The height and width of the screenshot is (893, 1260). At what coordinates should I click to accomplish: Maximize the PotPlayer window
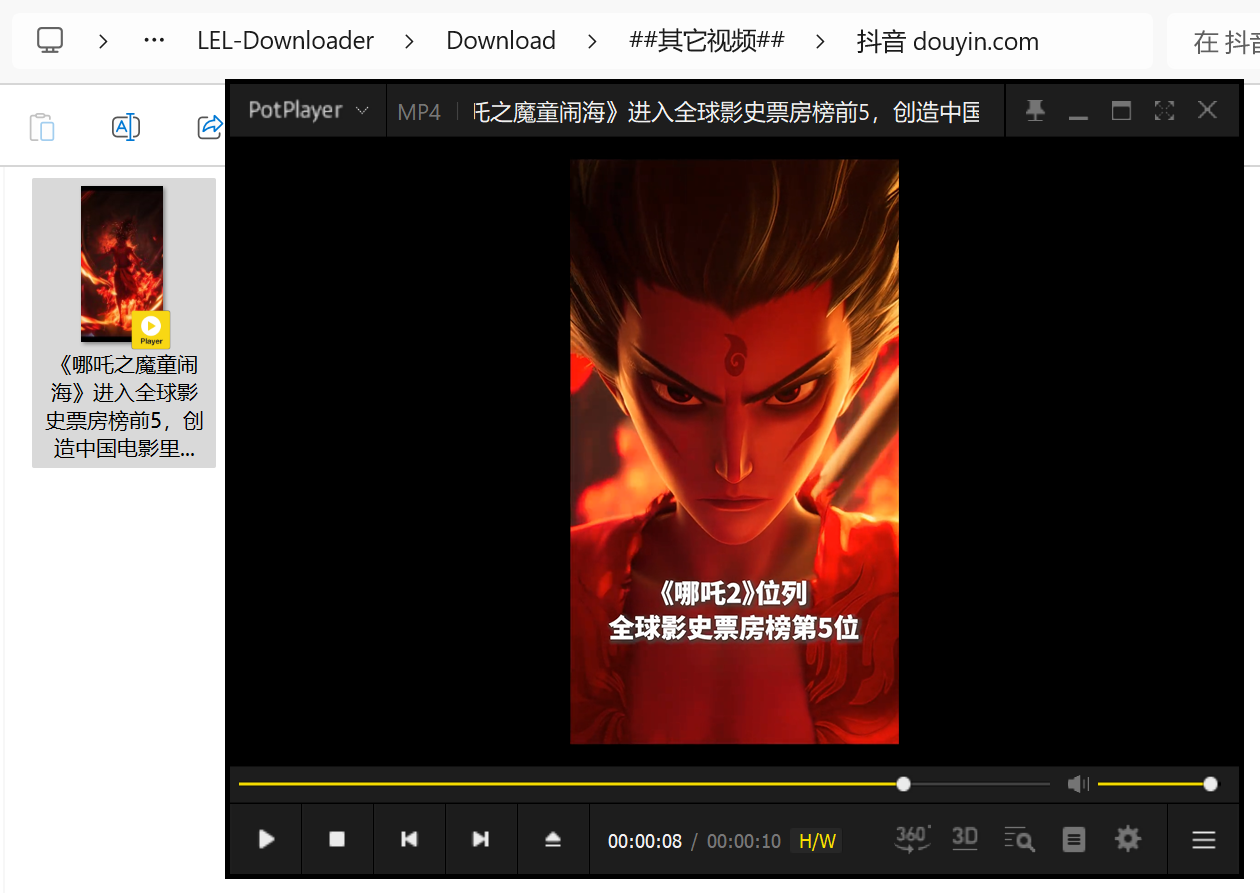click(1121, 110)
